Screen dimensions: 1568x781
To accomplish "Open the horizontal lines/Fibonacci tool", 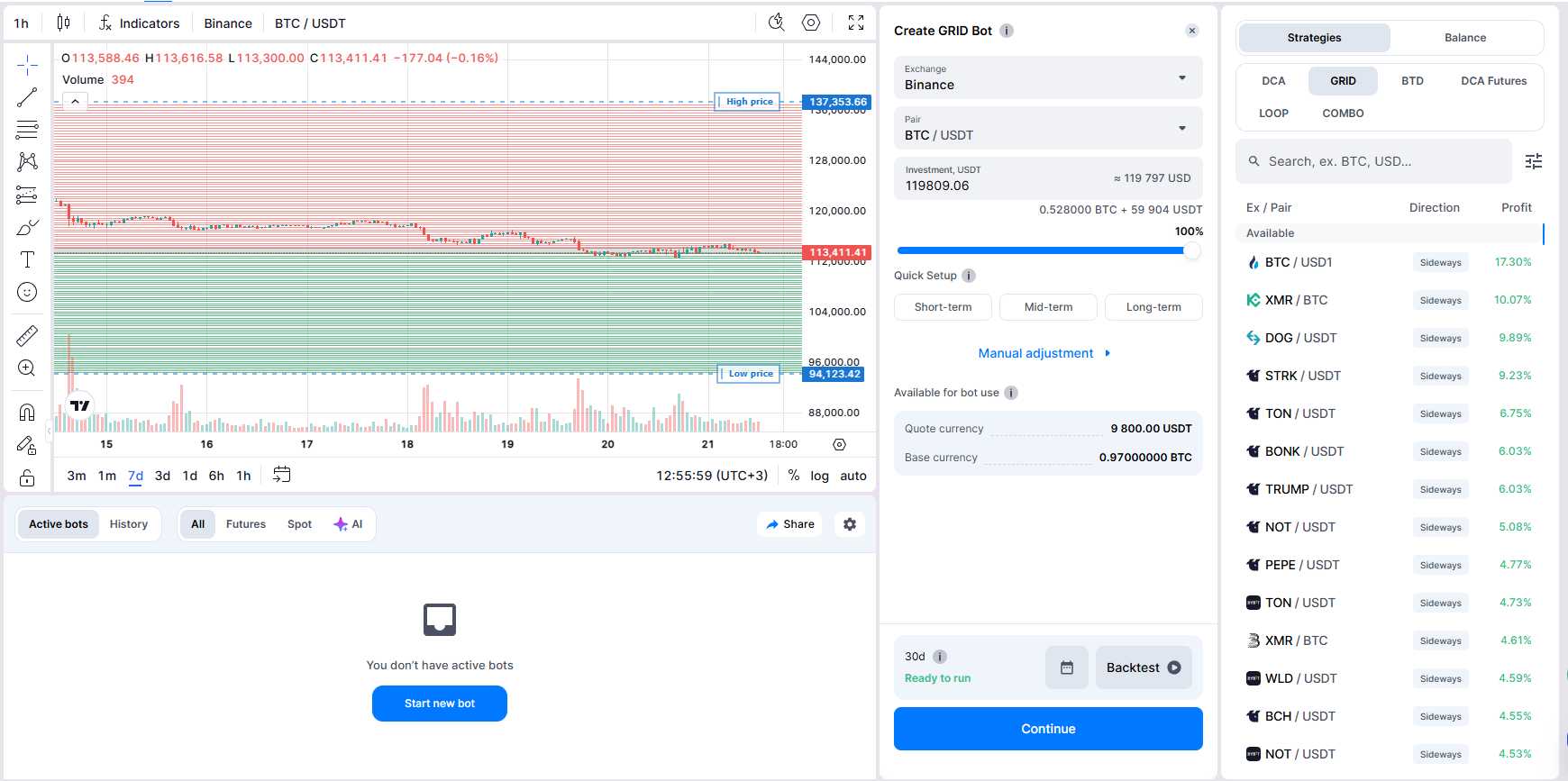I will 27,130.
